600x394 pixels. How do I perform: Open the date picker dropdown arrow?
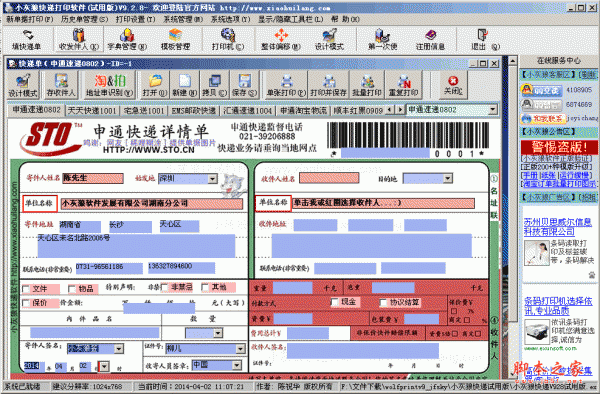click(x=104, y=367)
